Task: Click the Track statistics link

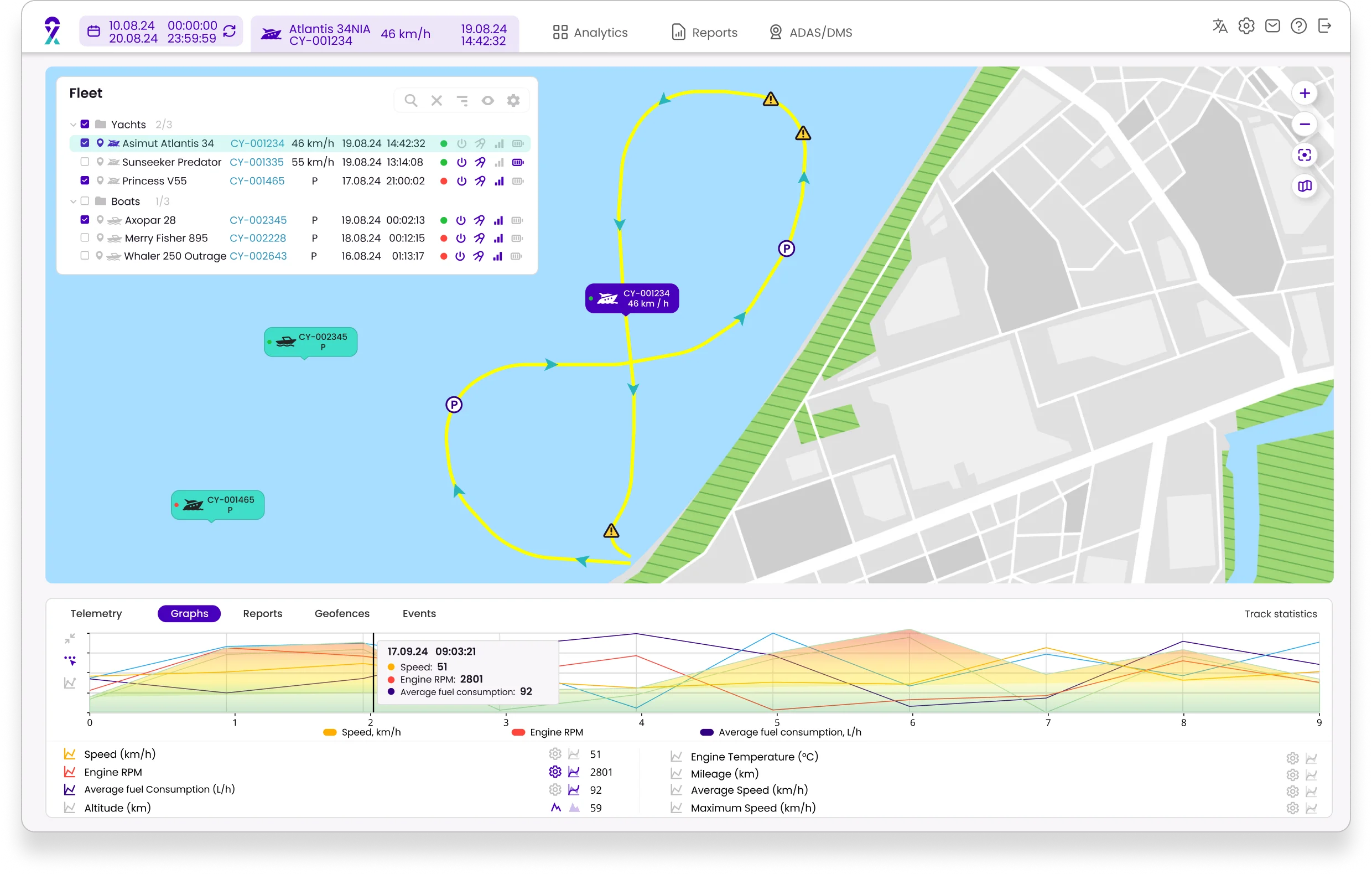Action: tap(1280, 614)
